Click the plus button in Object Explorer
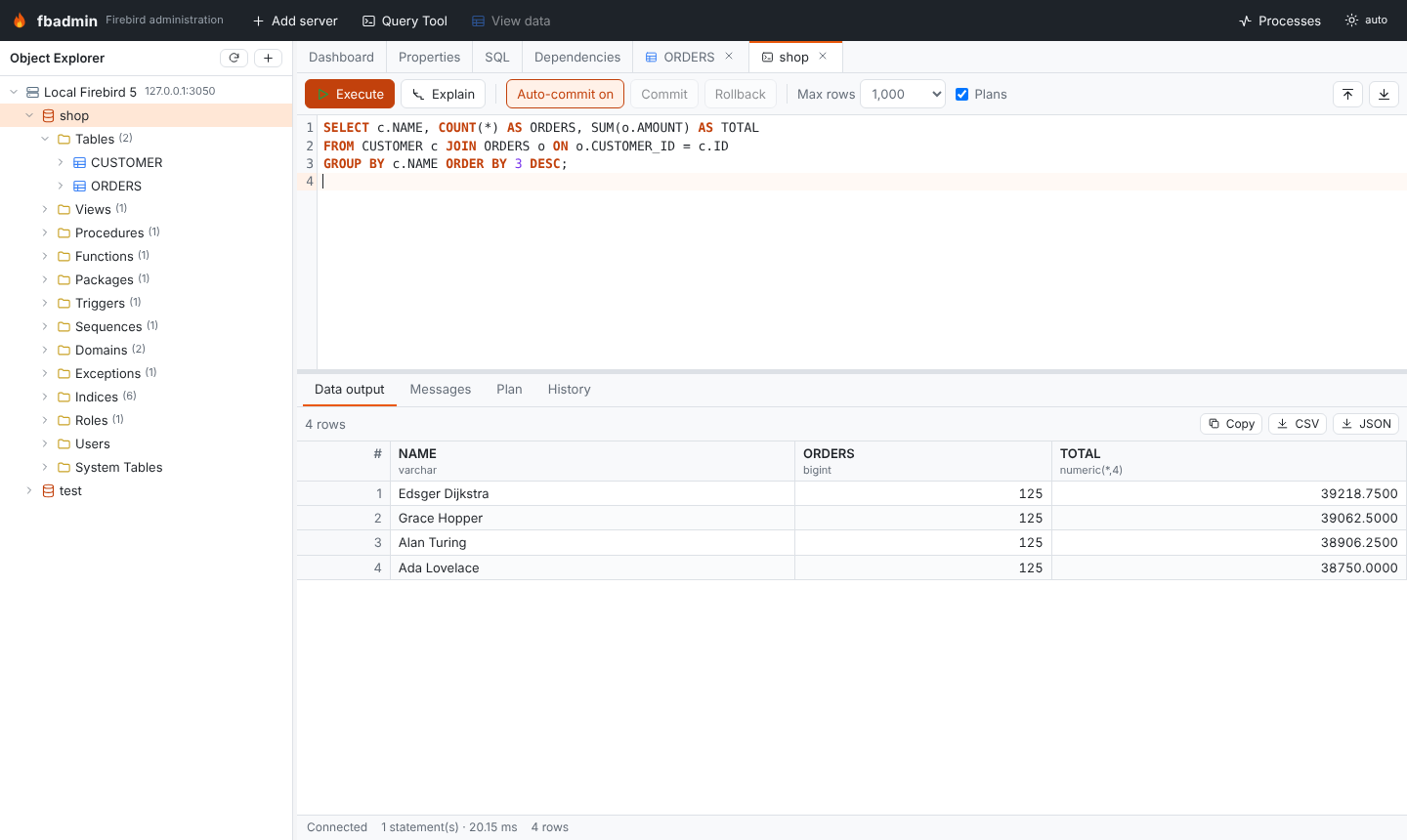Screen dimensions: 1407x840 coord(268,58)
